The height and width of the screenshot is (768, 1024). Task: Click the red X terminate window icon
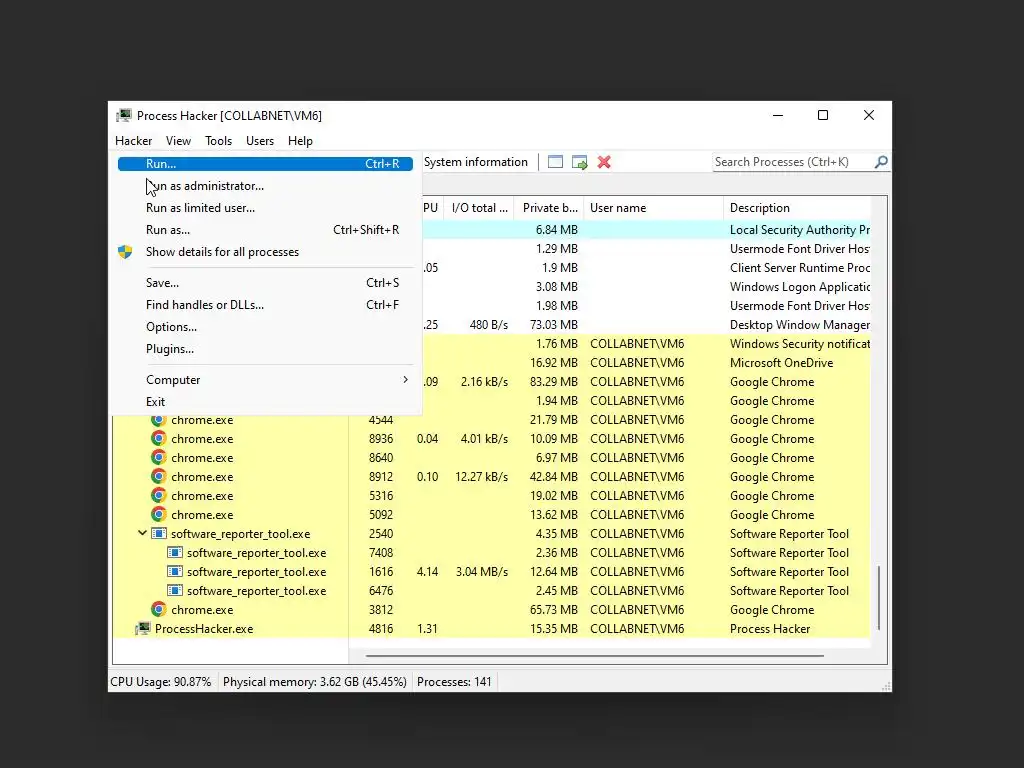(604, 162)
